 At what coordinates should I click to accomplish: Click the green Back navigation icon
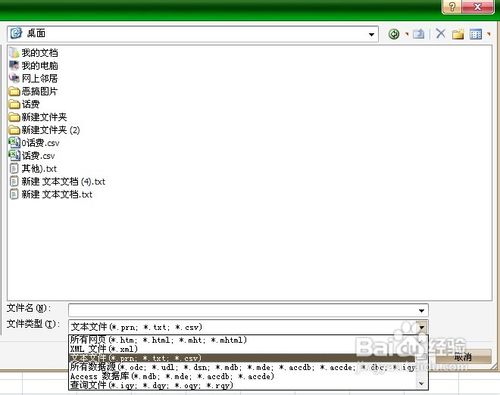pyautogui.click(x=394, y=34)
